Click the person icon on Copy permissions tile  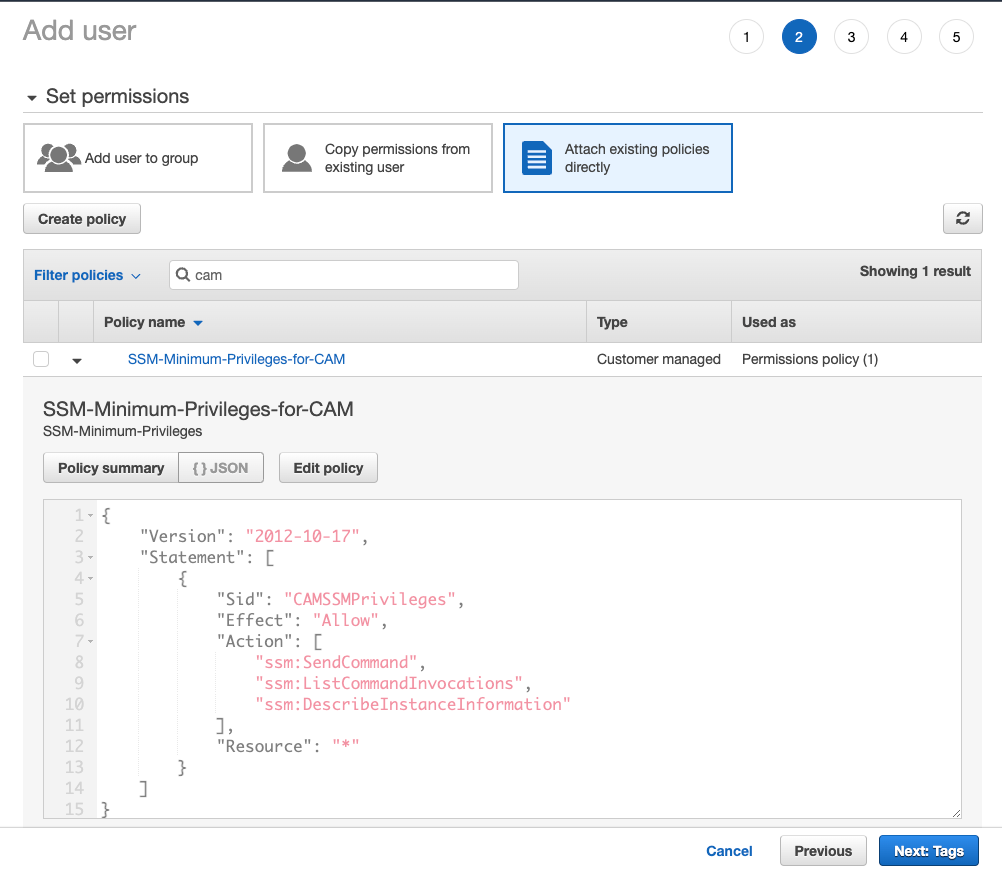point(296,157)
